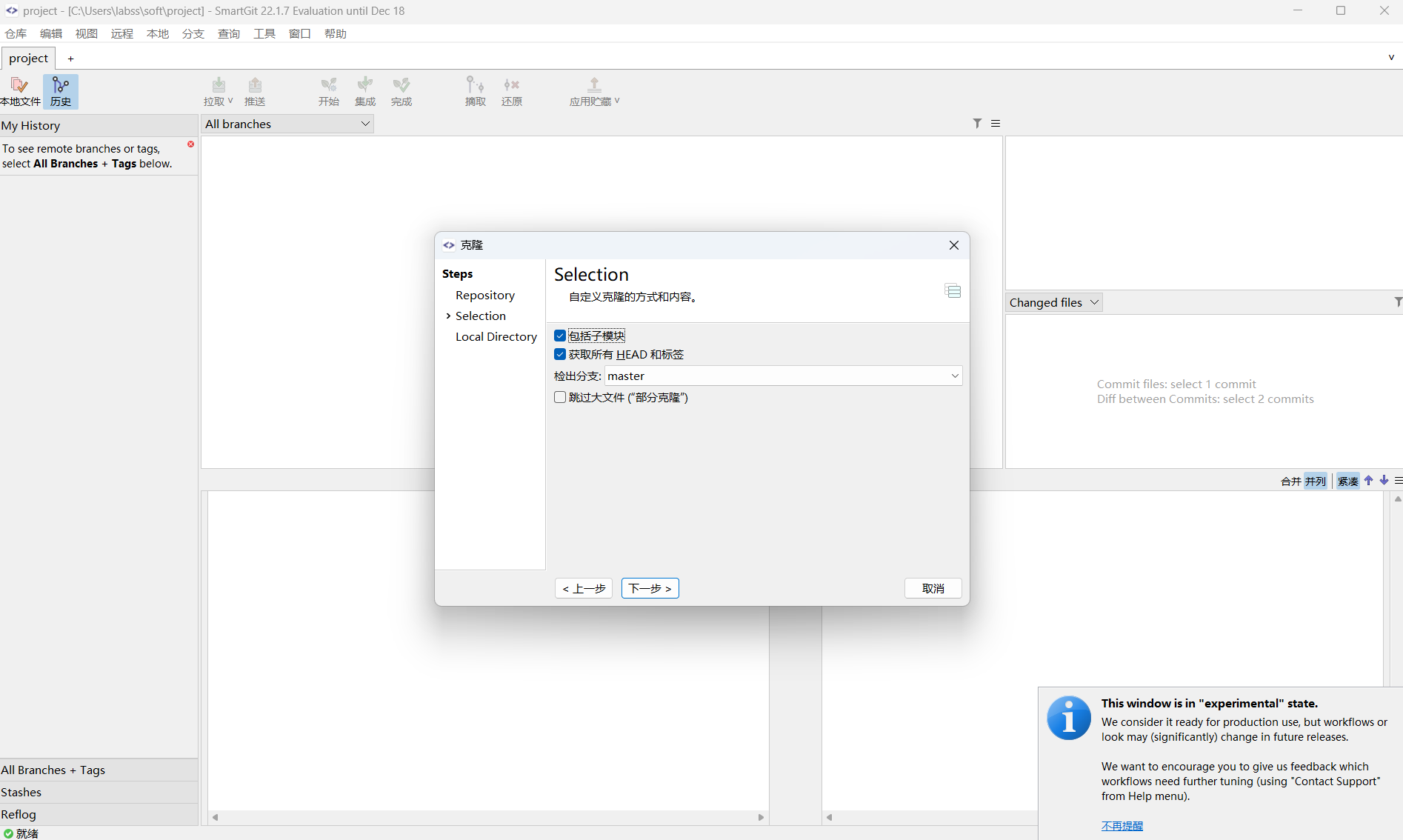The image size is (1403, 840).
Task: Open the 视图 menu
Action: 87,33
